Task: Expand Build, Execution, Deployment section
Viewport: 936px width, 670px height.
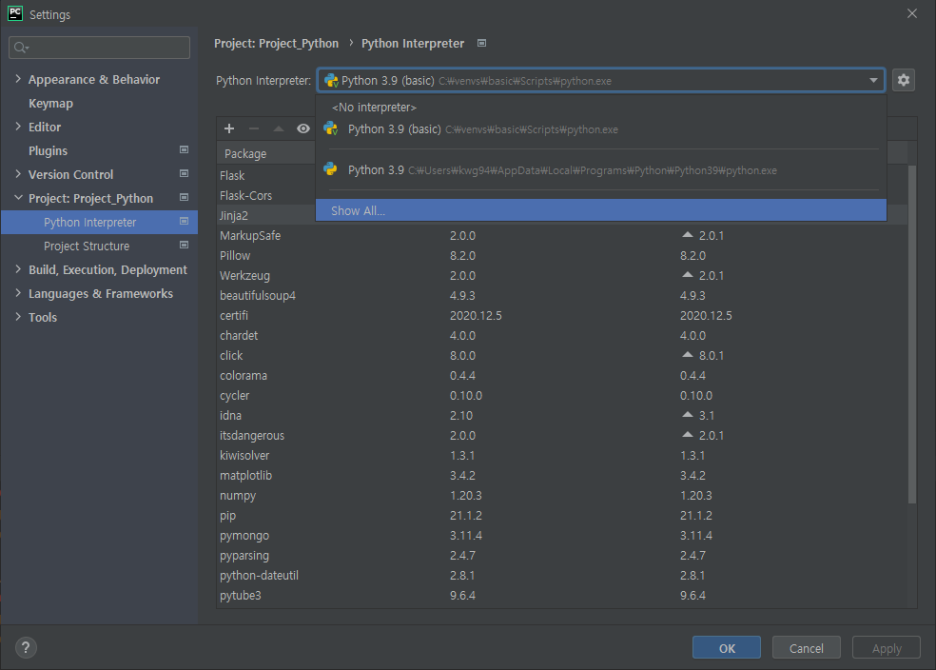Action: point(18,269)
